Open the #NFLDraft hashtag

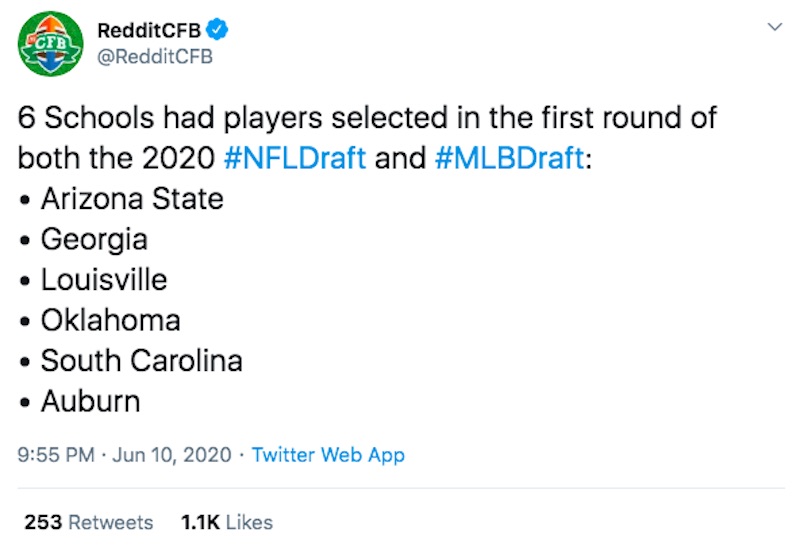(295, 158)
